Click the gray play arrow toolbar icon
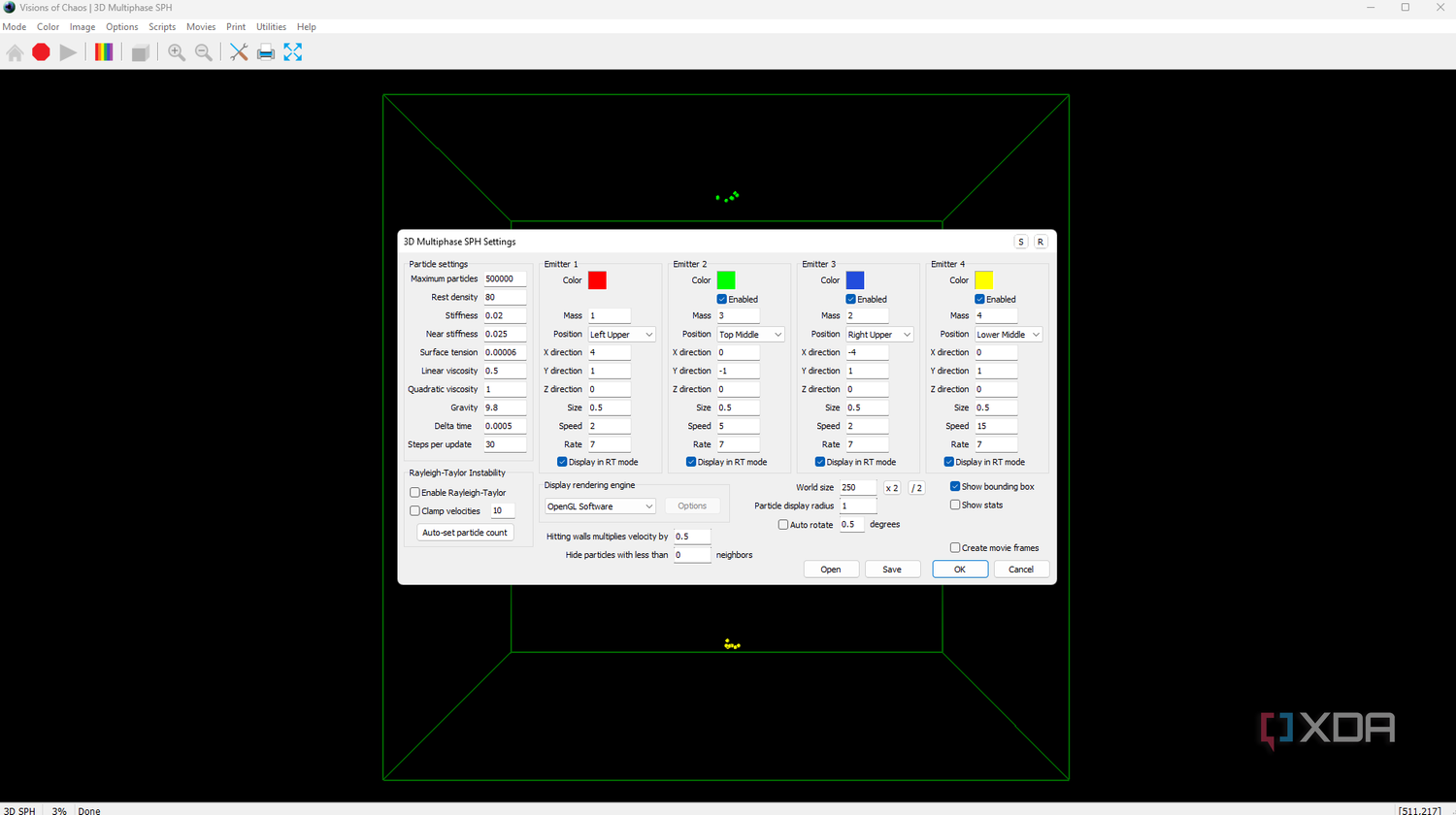 [x=68, y=52]
